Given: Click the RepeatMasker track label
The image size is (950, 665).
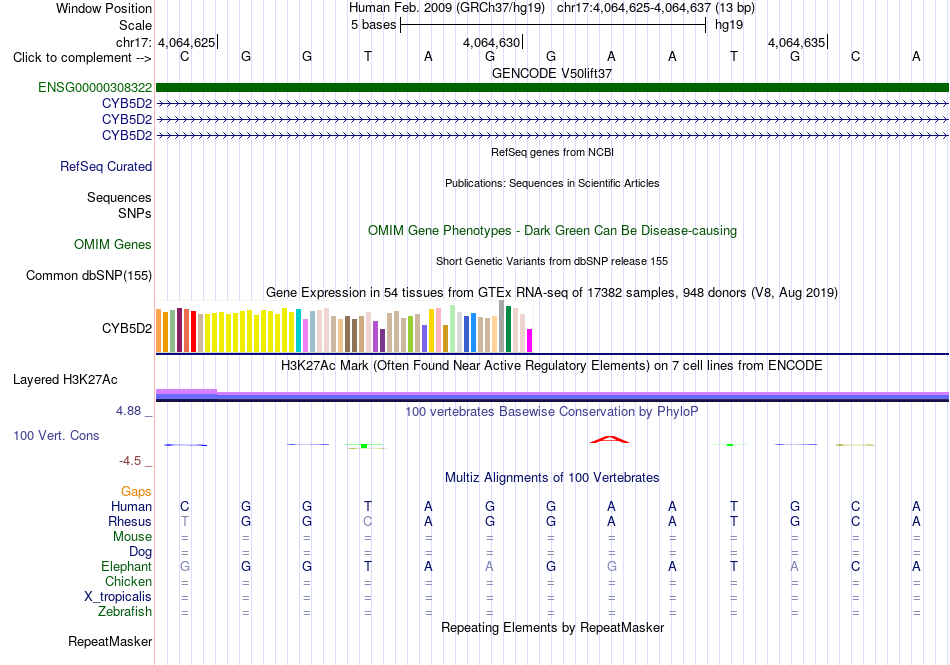Looking at the screenshot, I should click(x=110, y=641).
